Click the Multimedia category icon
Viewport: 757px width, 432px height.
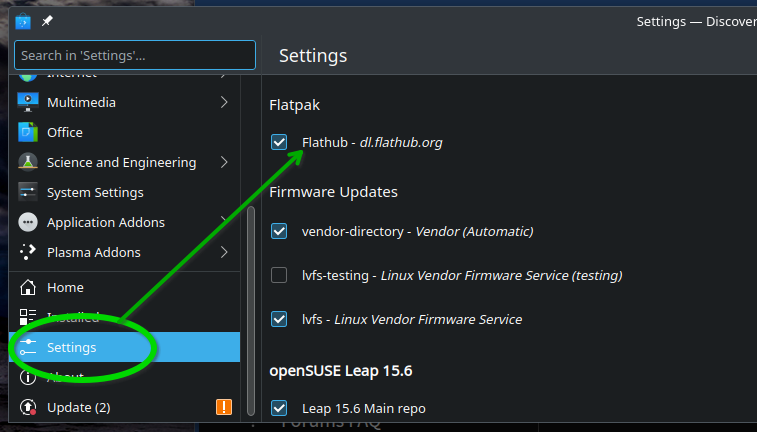pos(28,102)
